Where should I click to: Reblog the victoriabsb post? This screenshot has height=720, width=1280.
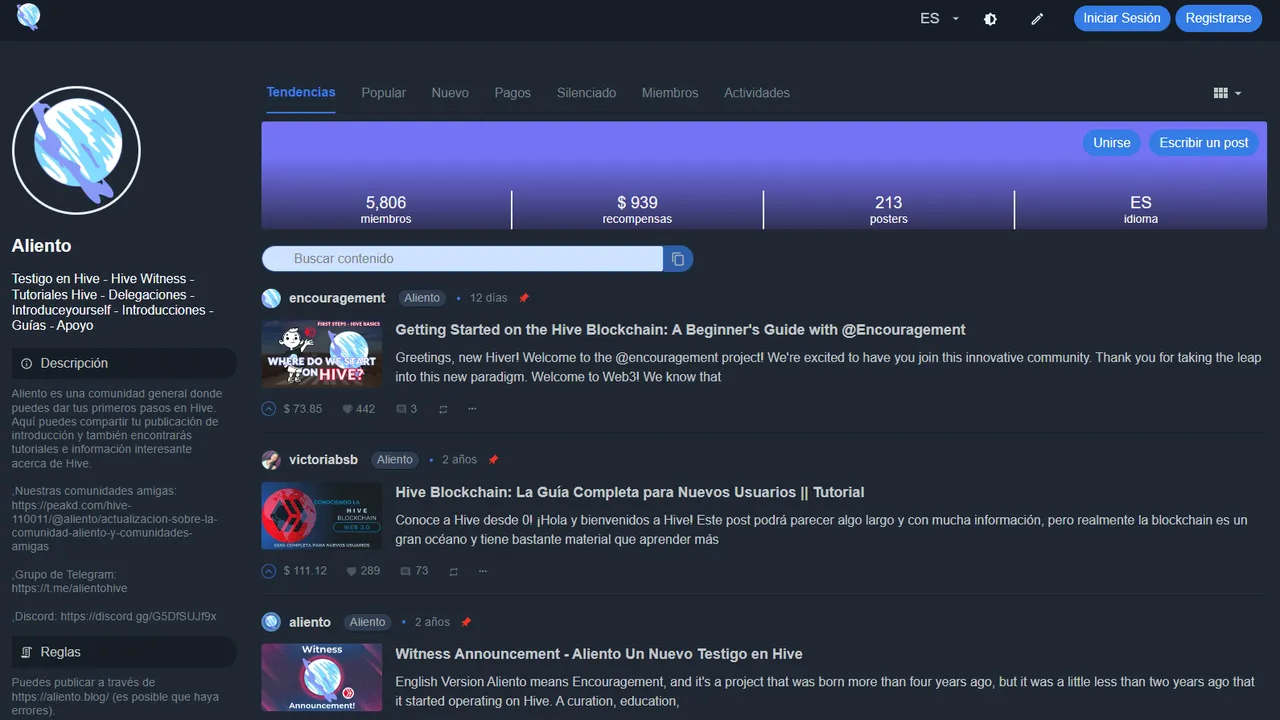click(x=453, y=571)
